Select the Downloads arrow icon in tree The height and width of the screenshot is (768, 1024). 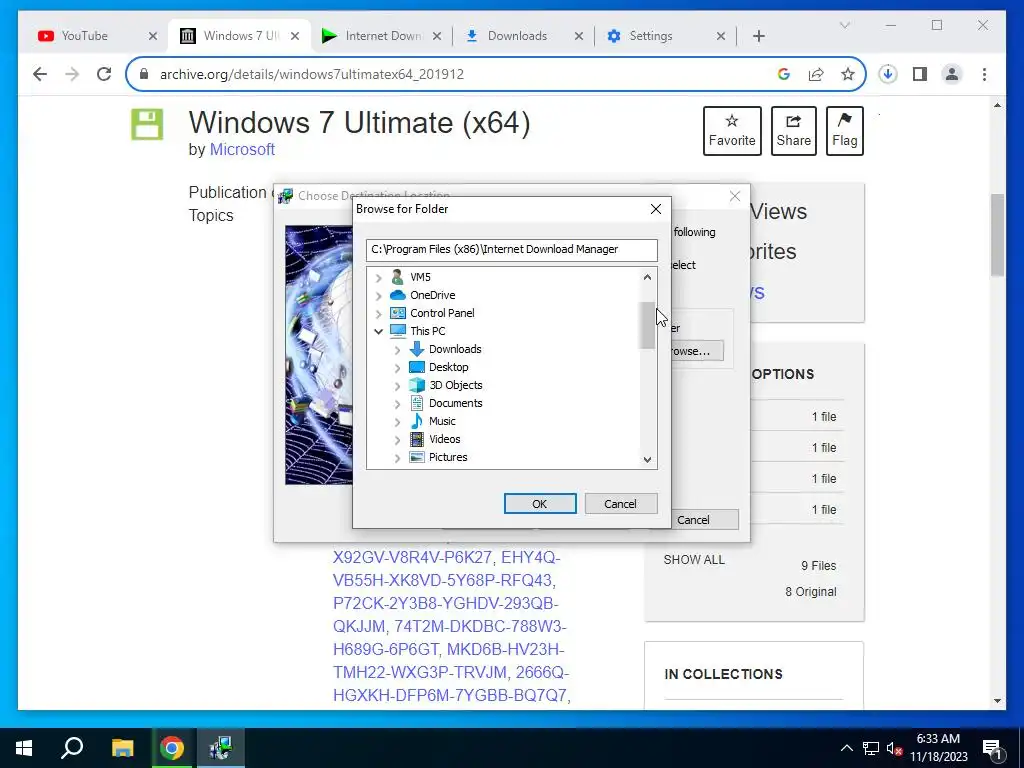(x=417, y=349)
